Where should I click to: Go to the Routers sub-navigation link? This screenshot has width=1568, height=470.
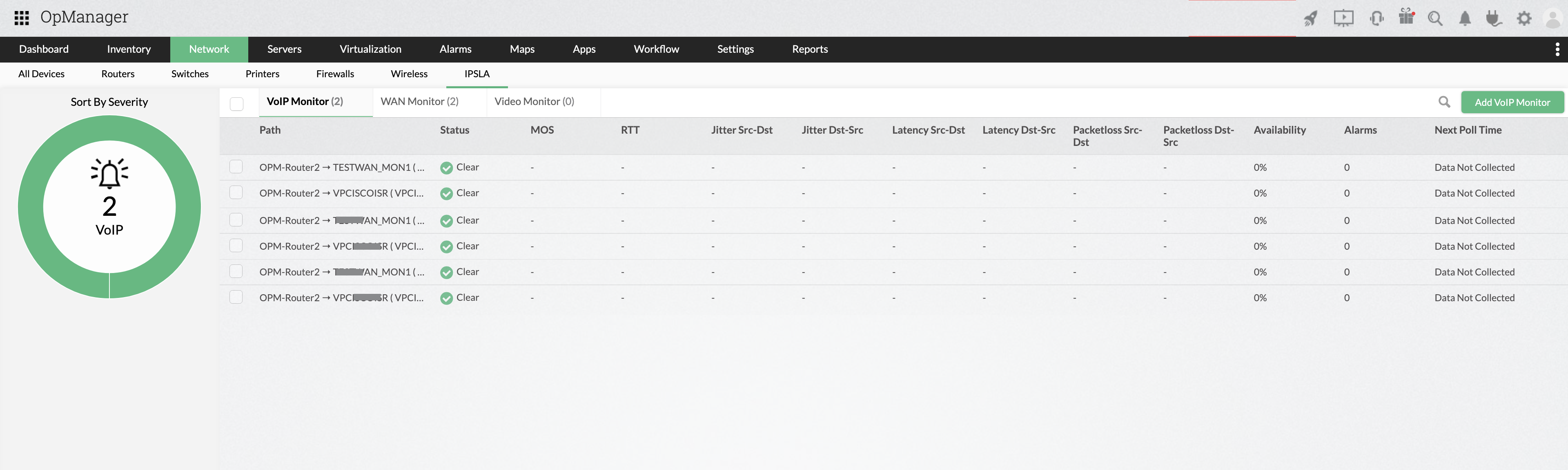pyautogui.click(x=118, y=74)
